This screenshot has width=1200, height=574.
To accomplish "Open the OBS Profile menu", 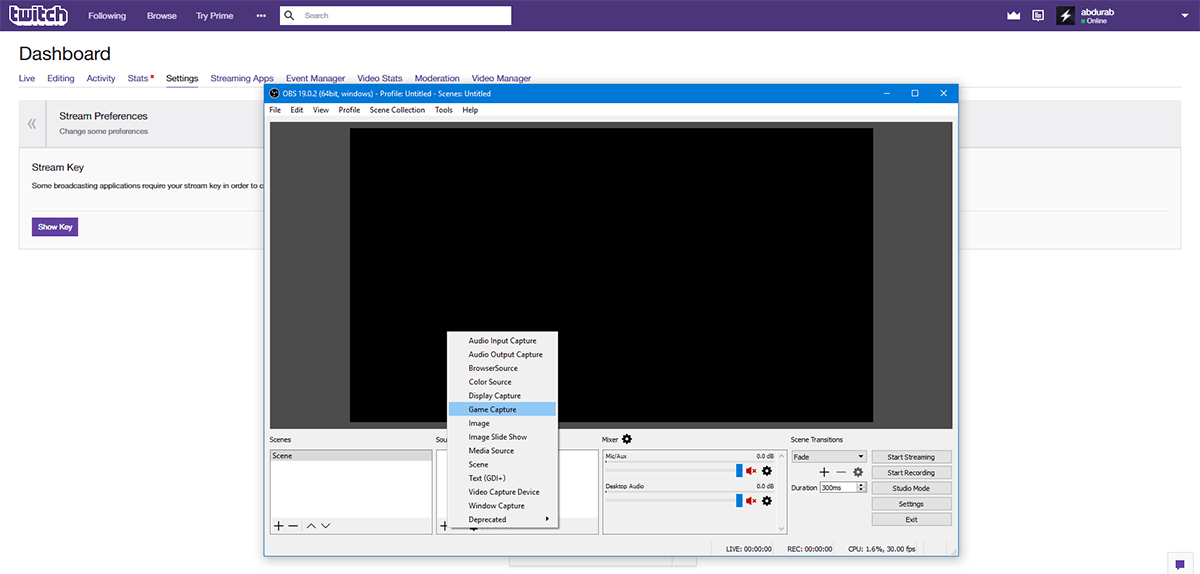I will click(x=349, y=110).
